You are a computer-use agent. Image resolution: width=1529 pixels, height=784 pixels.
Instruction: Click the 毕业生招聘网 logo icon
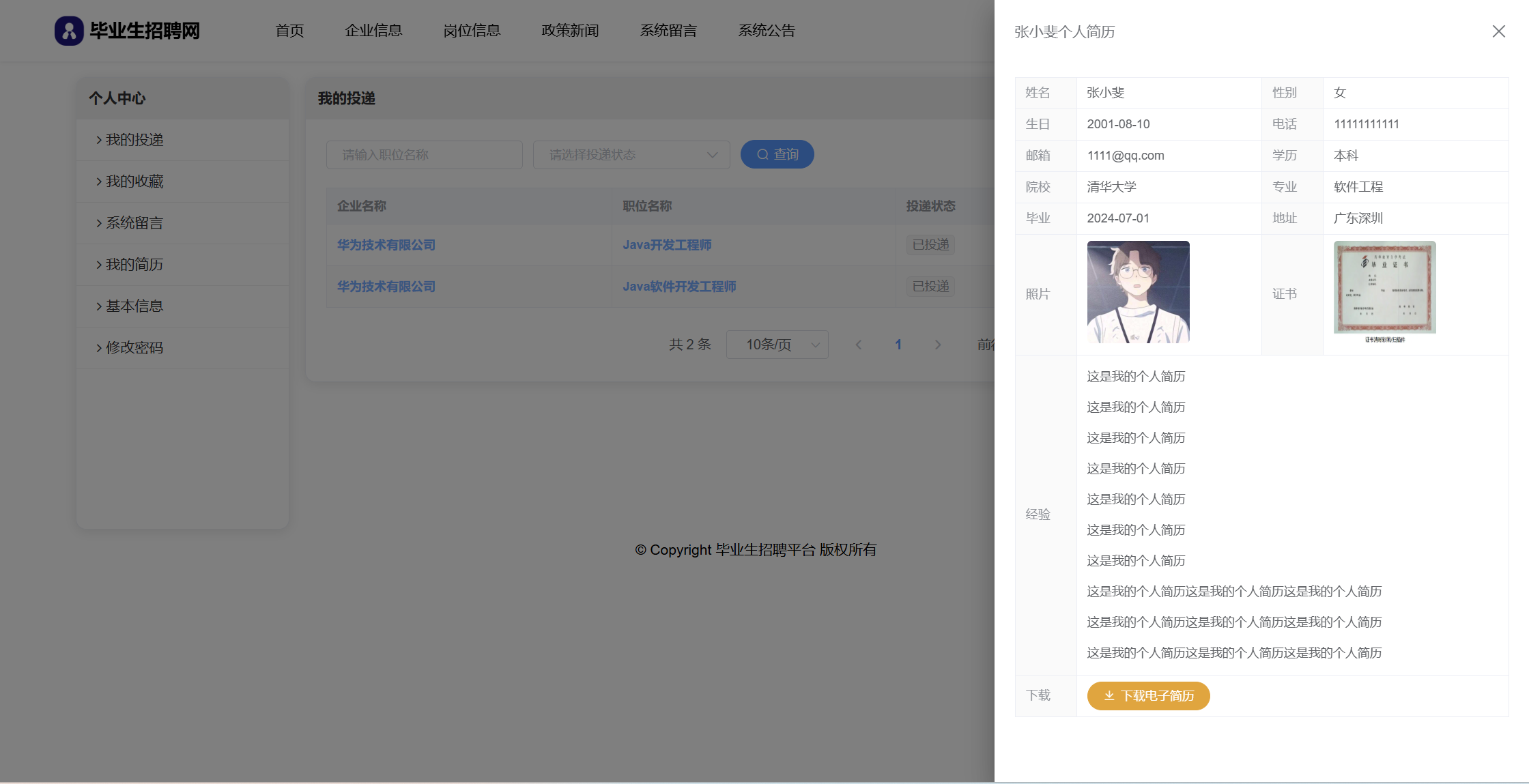point(69,31)
